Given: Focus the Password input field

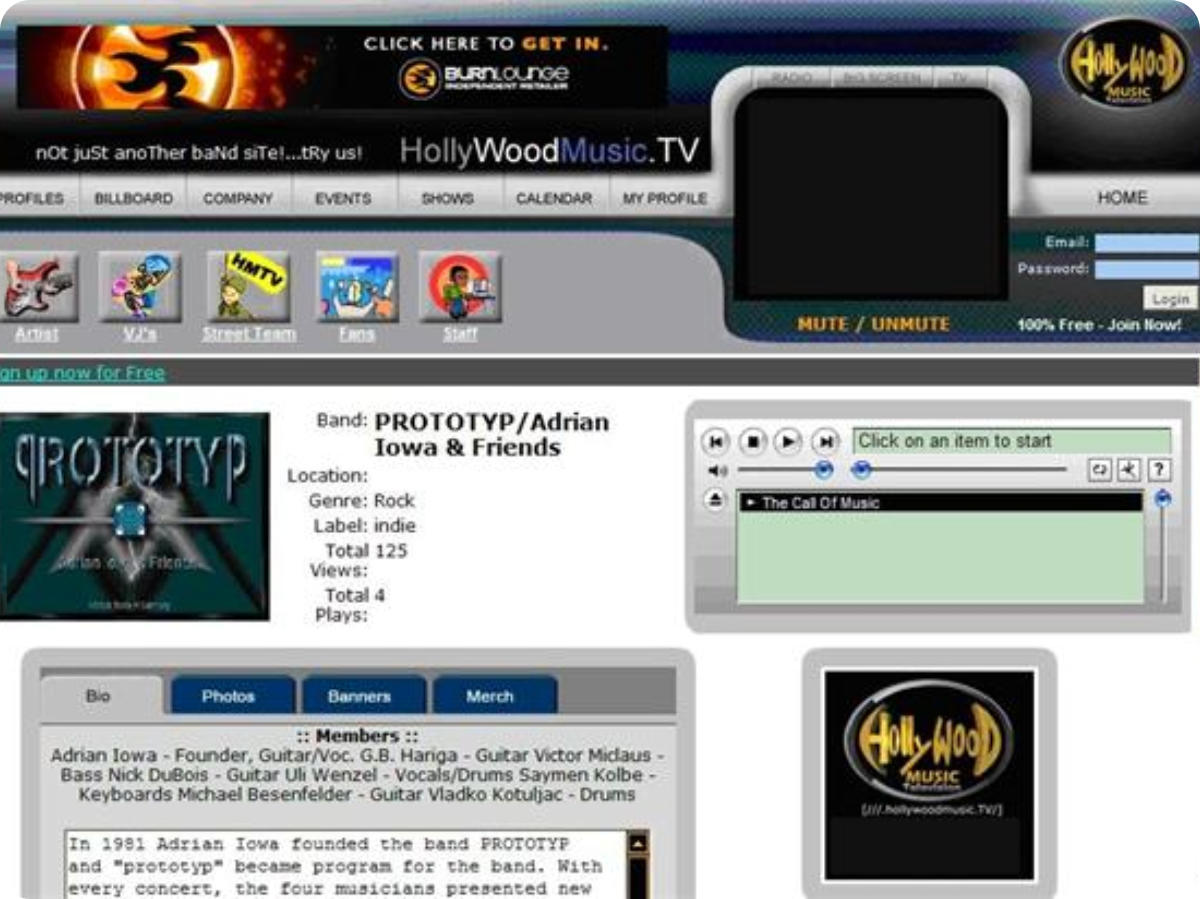Looking at the screenshot, I should tap(1146, 270).
